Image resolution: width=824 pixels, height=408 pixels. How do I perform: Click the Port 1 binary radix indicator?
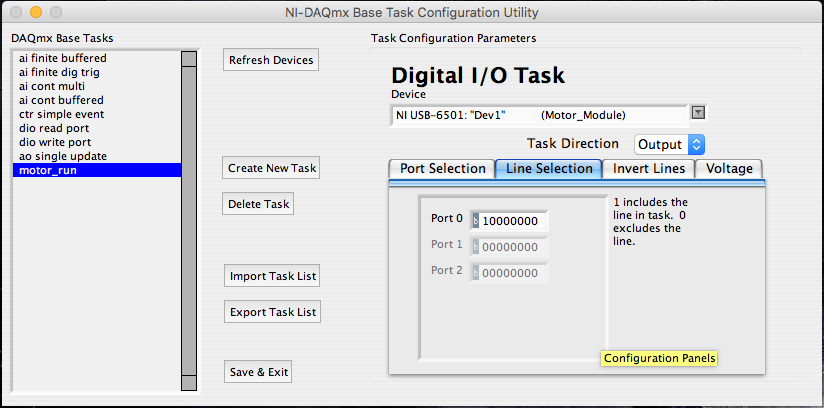click(x=475, y=247)
